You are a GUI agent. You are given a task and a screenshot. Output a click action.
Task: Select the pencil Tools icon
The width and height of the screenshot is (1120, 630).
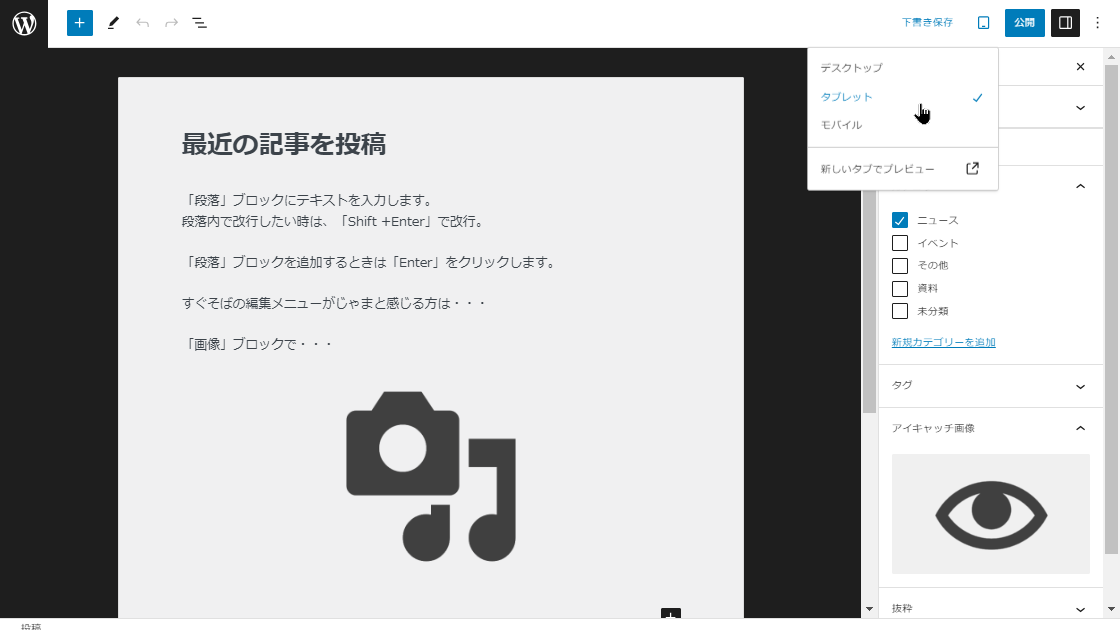click(113, 23)
